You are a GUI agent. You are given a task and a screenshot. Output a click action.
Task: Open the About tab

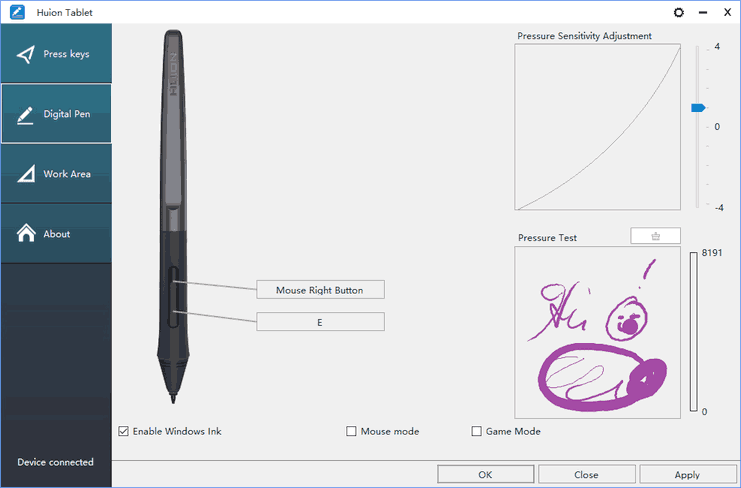pos(56,234)
